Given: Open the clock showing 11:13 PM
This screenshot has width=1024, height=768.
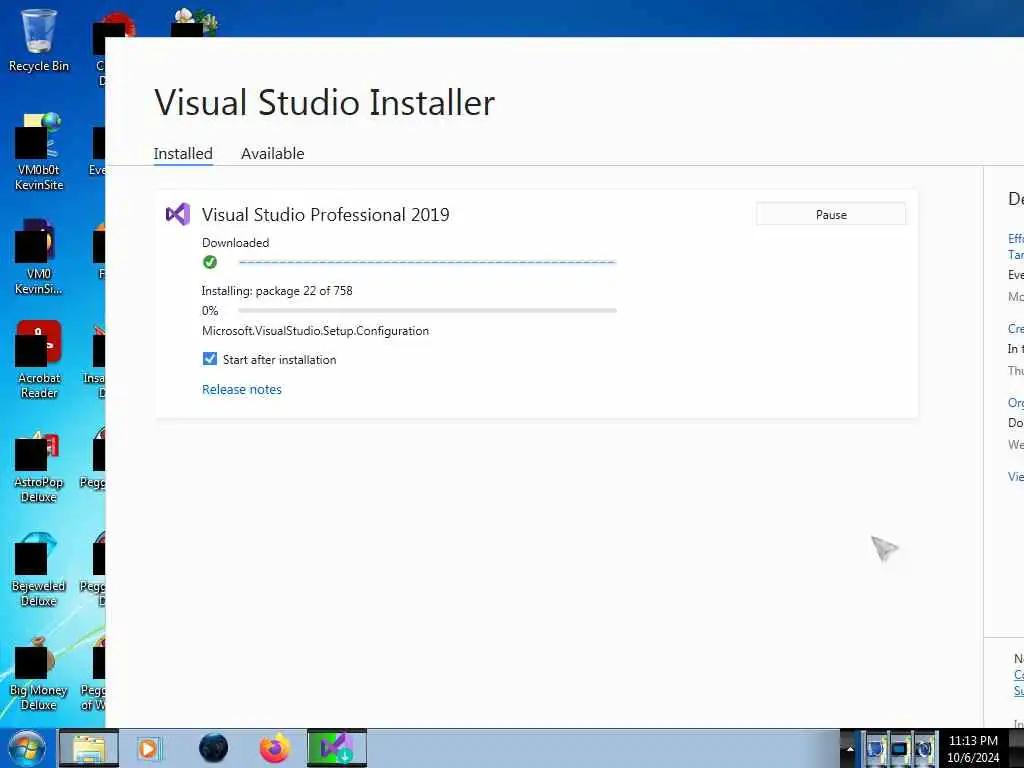Looking at the screenshot, I should (973, 749).
